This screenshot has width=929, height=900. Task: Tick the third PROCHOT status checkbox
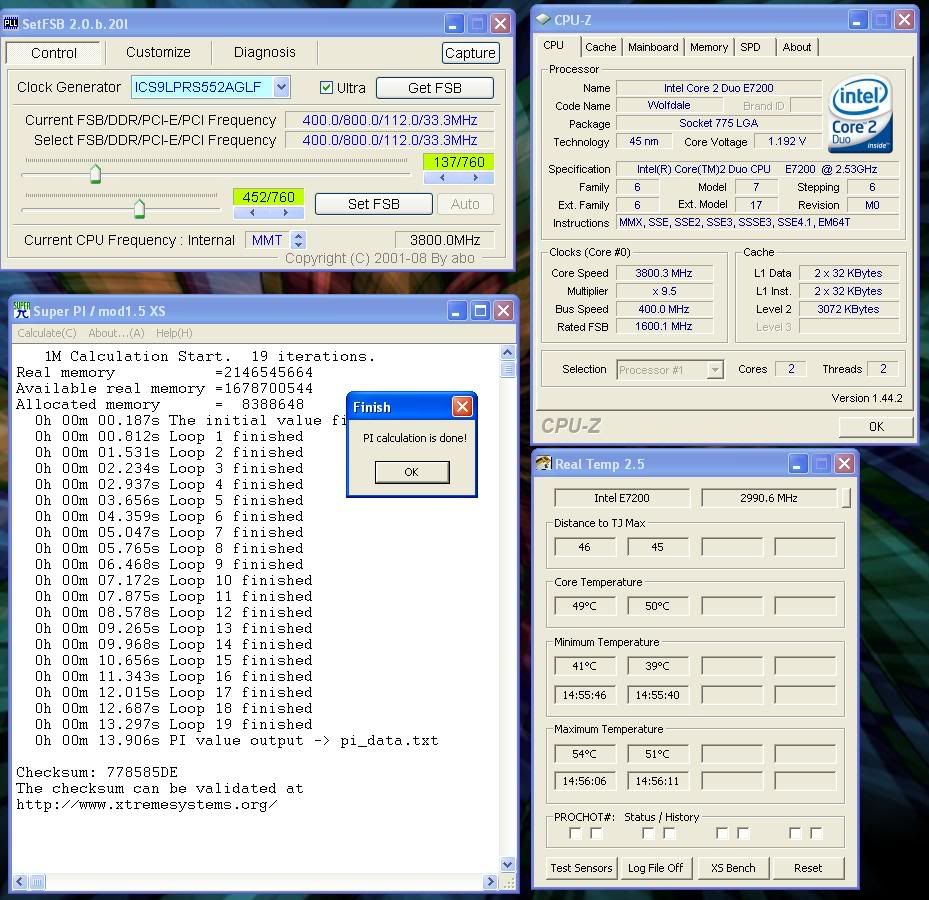point(722,834)
